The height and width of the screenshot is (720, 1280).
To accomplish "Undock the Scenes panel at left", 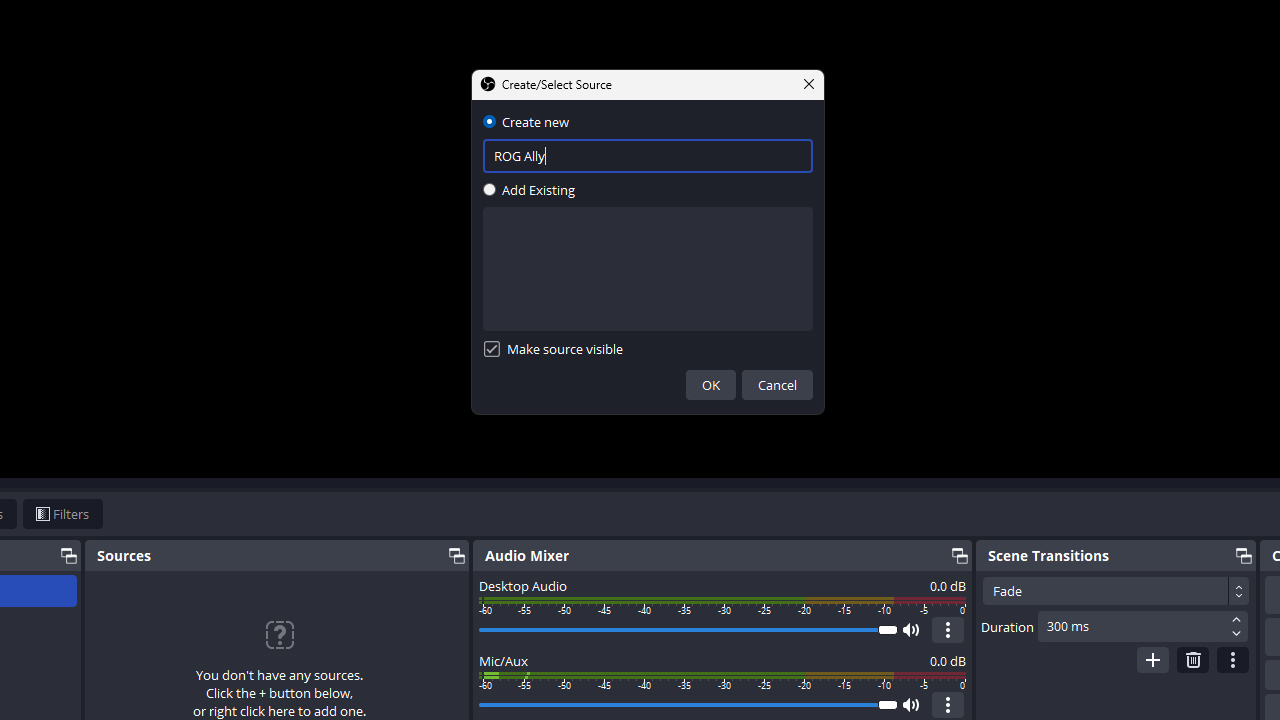I will pos(68,556).
